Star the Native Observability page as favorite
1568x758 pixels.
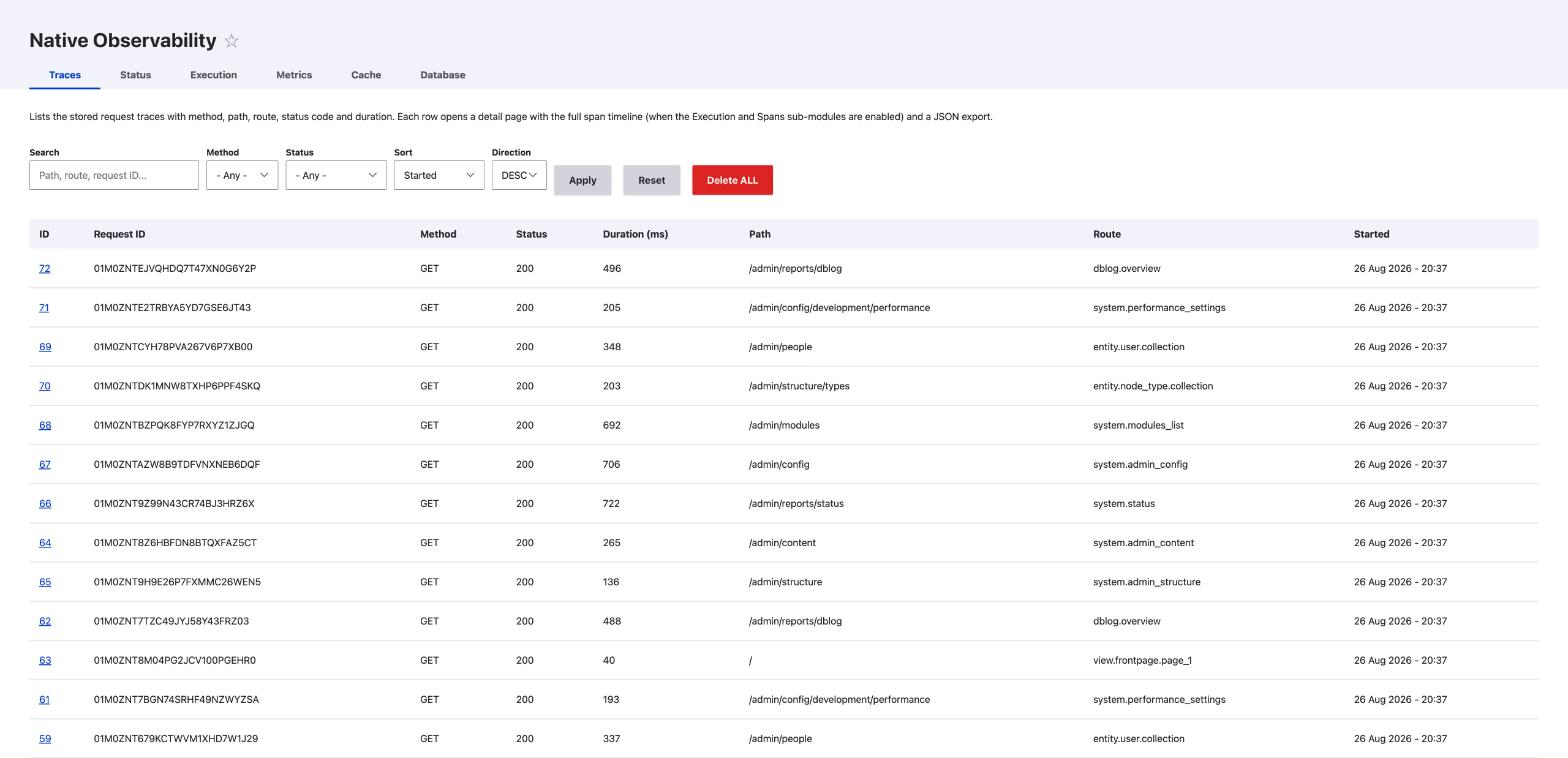(231, 41)
